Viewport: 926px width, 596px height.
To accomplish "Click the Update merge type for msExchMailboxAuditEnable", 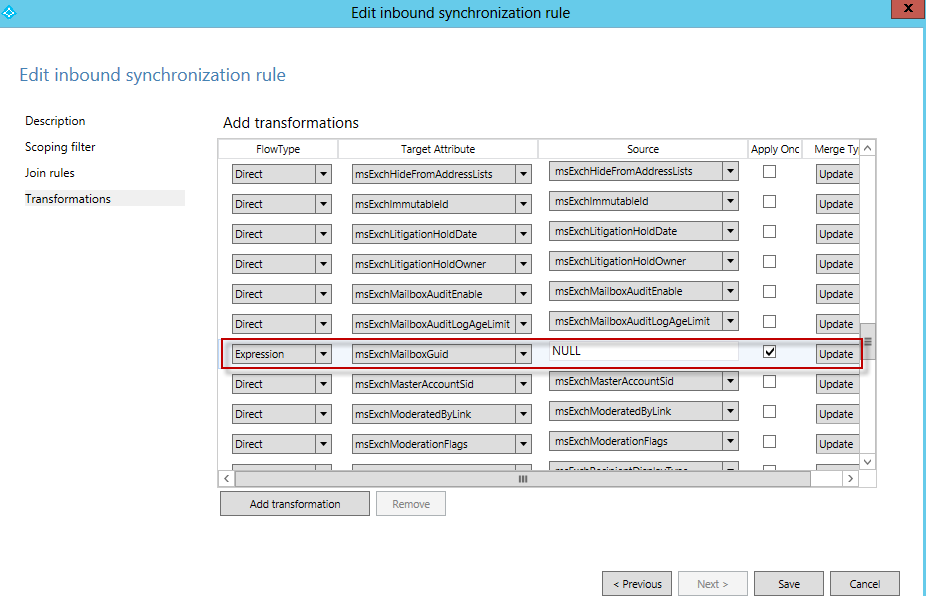I will pos(835,293).
